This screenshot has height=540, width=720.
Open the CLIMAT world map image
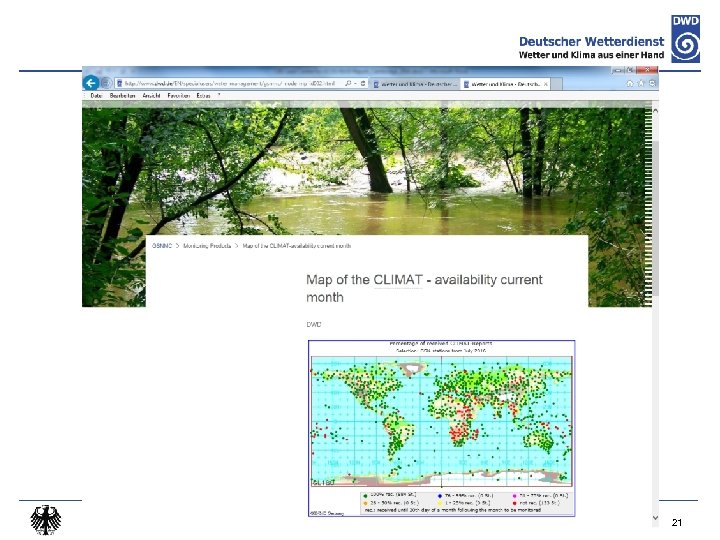tap(441, 428)
